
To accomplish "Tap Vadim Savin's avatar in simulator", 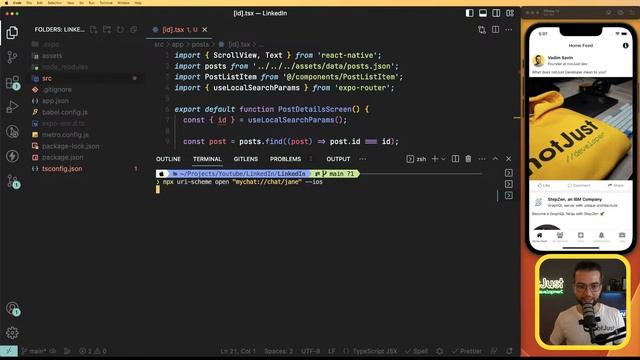I will click(x=538, y=61).
